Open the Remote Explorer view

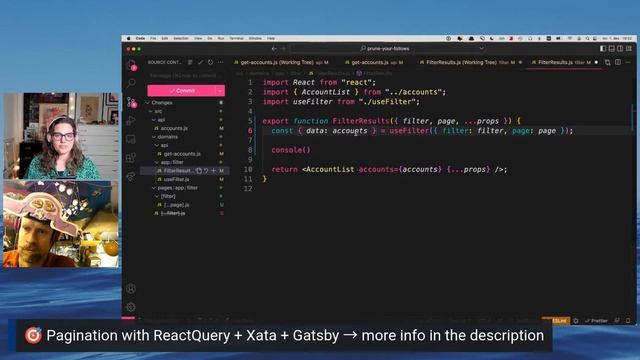tap(131, 139)
